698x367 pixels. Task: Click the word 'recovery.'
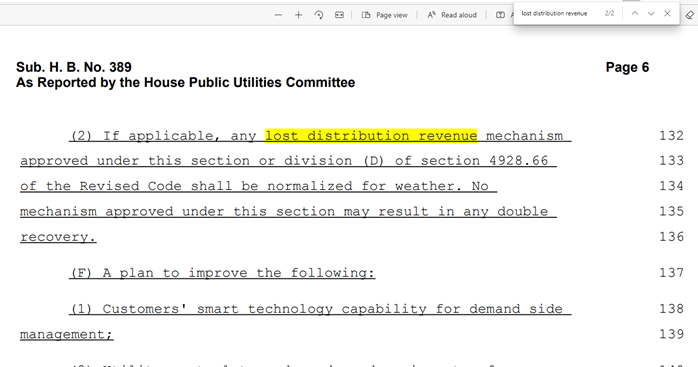tap(58, 237)
